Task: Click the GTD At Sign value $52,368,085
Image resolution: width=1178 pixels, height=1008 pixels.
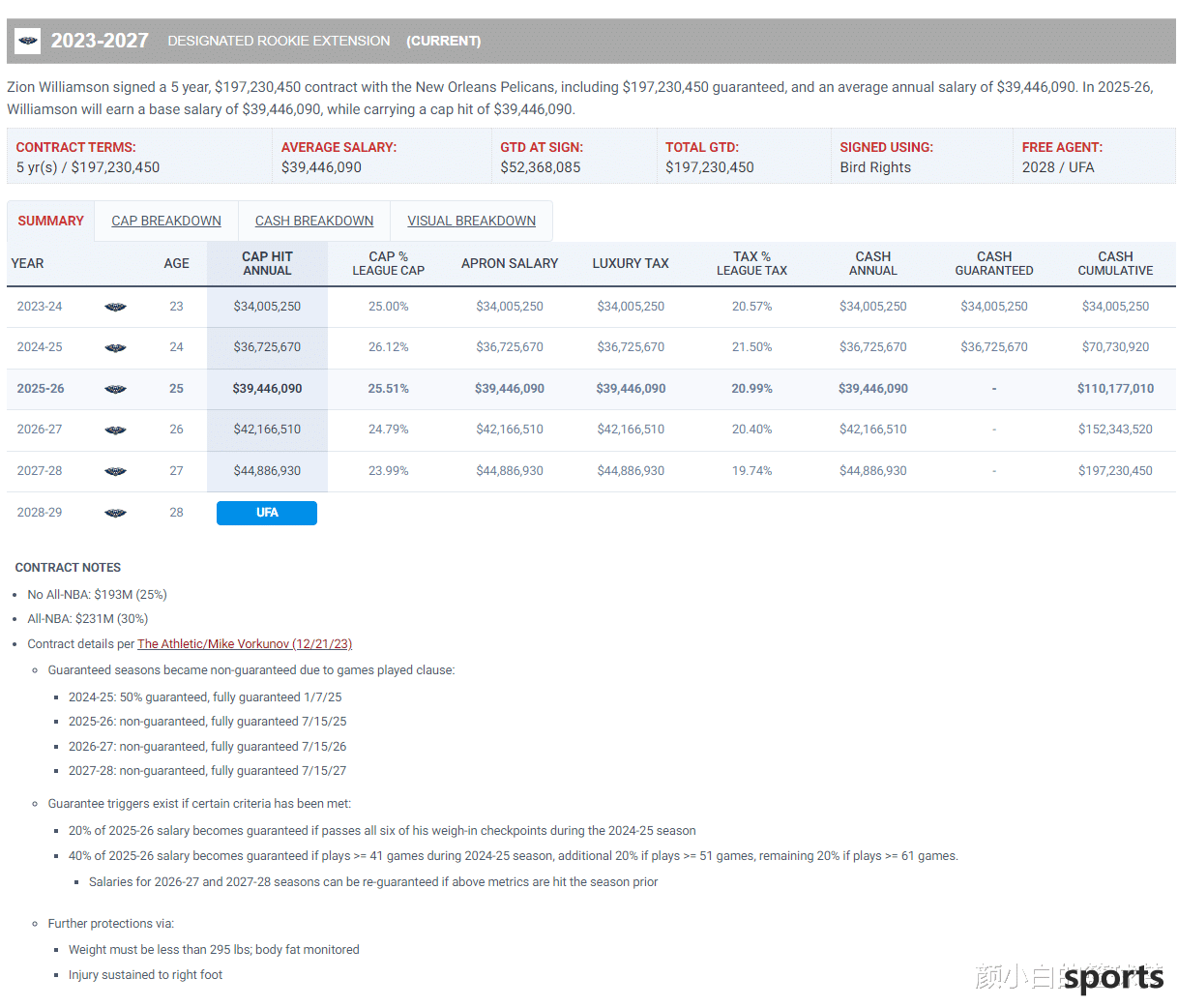Action: click(541, 167)
